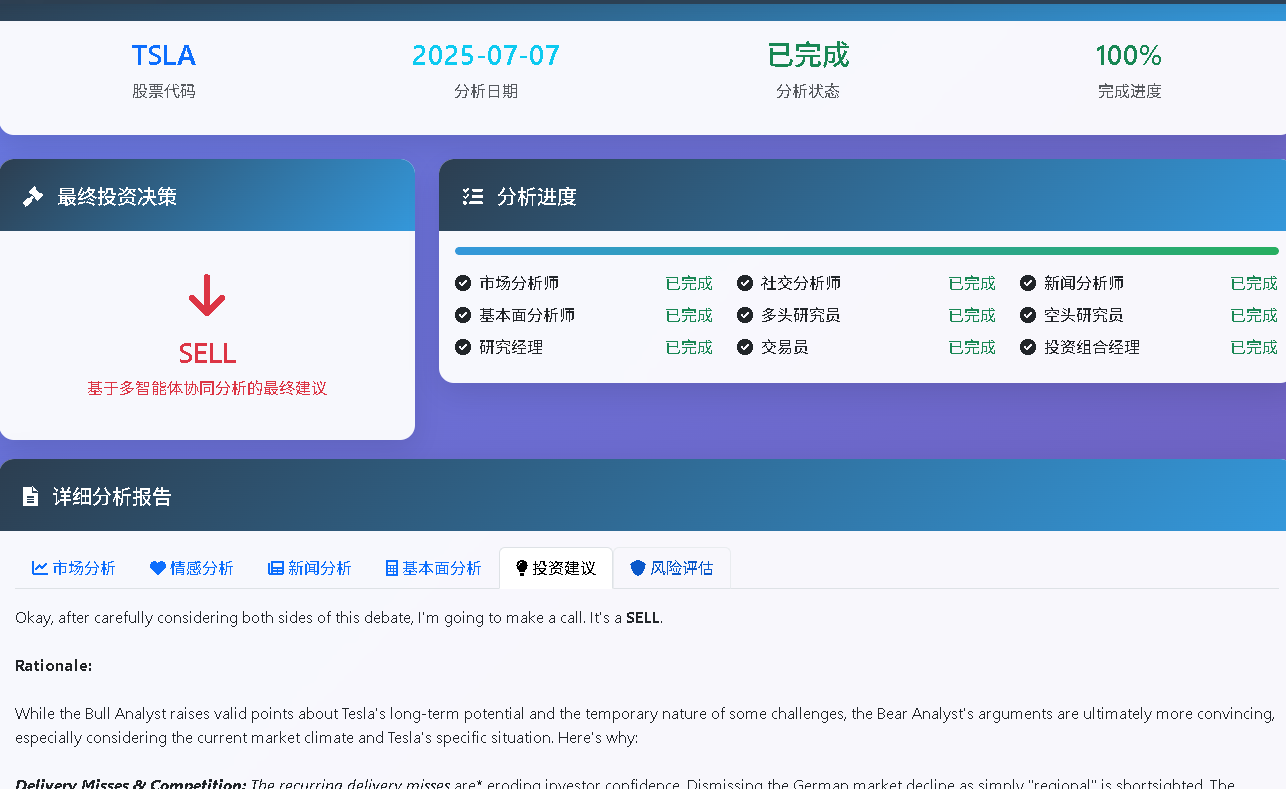Screen dimensions: 1286x789
Task: Click the 已完成 status link for 研究经理
Action: pyautogui.click(x=688, y=347)
